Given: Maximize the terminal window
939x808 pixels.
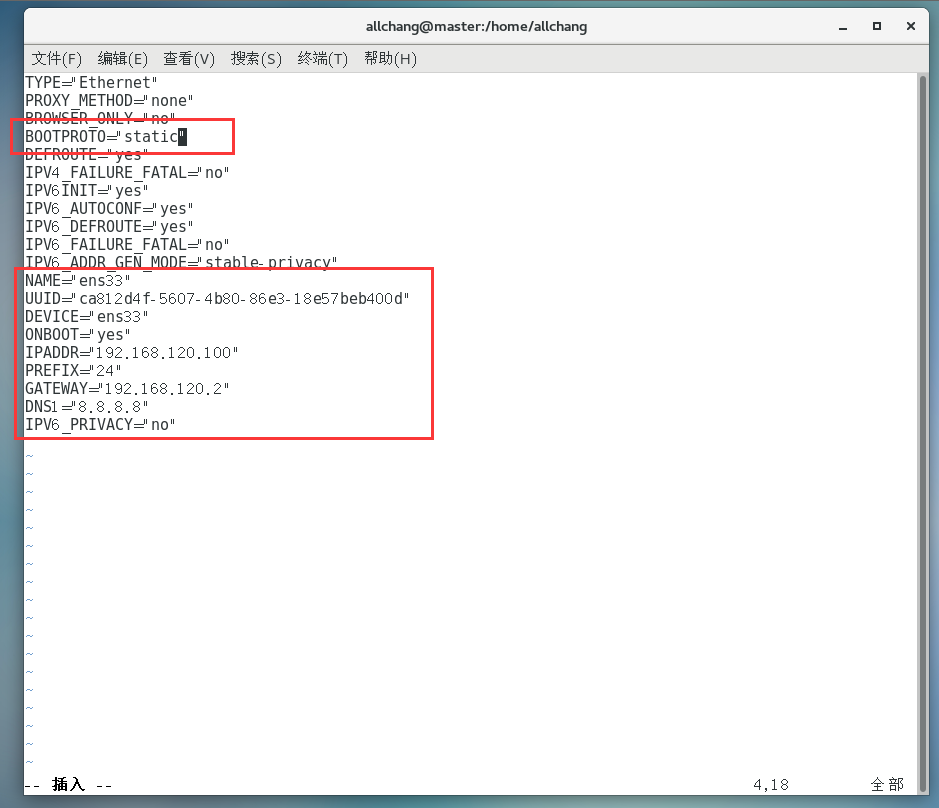Looking at the screenshot, I should tap(877, 26).
